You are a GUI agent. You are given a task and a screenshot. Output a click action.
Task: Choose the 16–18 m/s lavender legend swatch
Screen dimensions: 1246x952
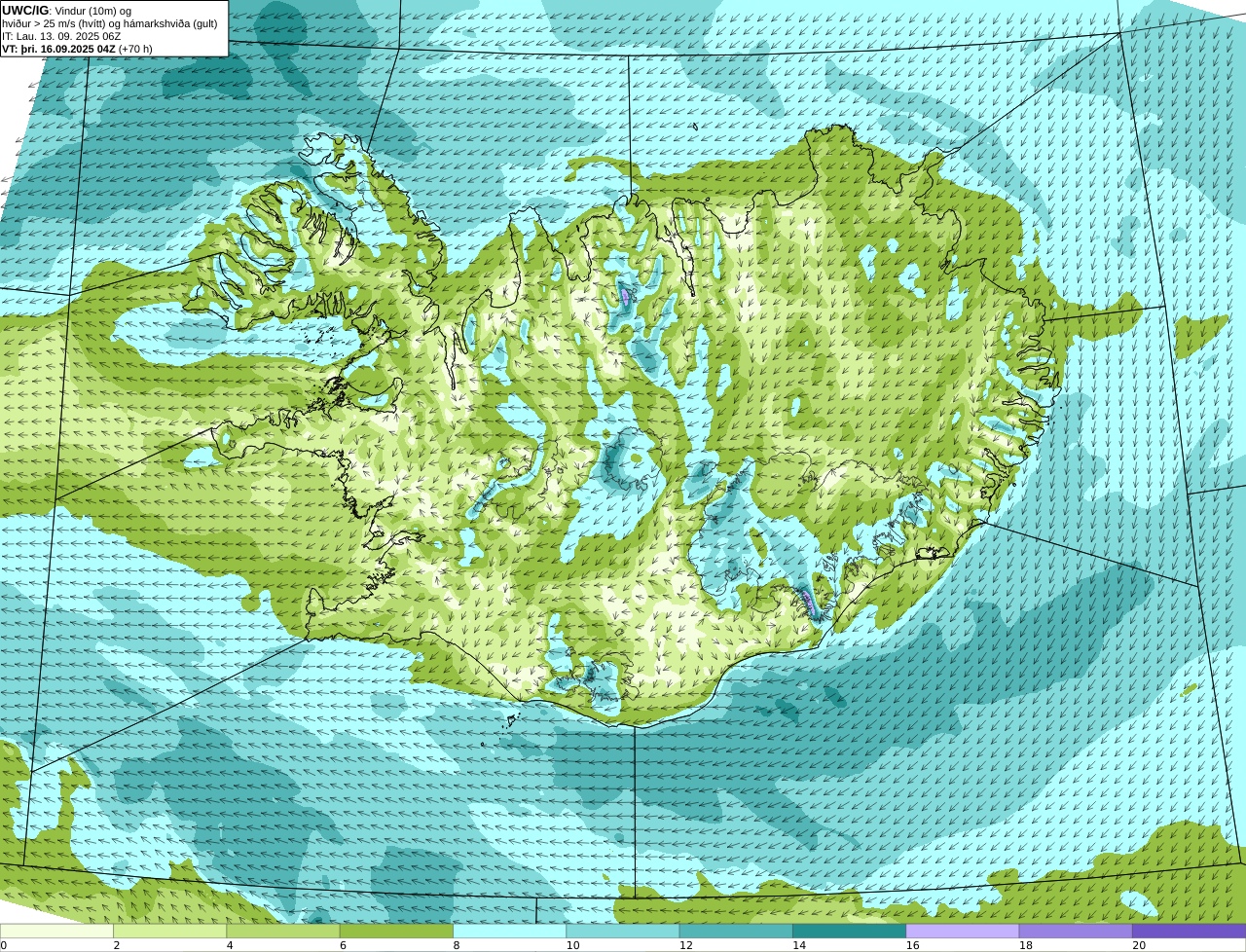(963, 931)
